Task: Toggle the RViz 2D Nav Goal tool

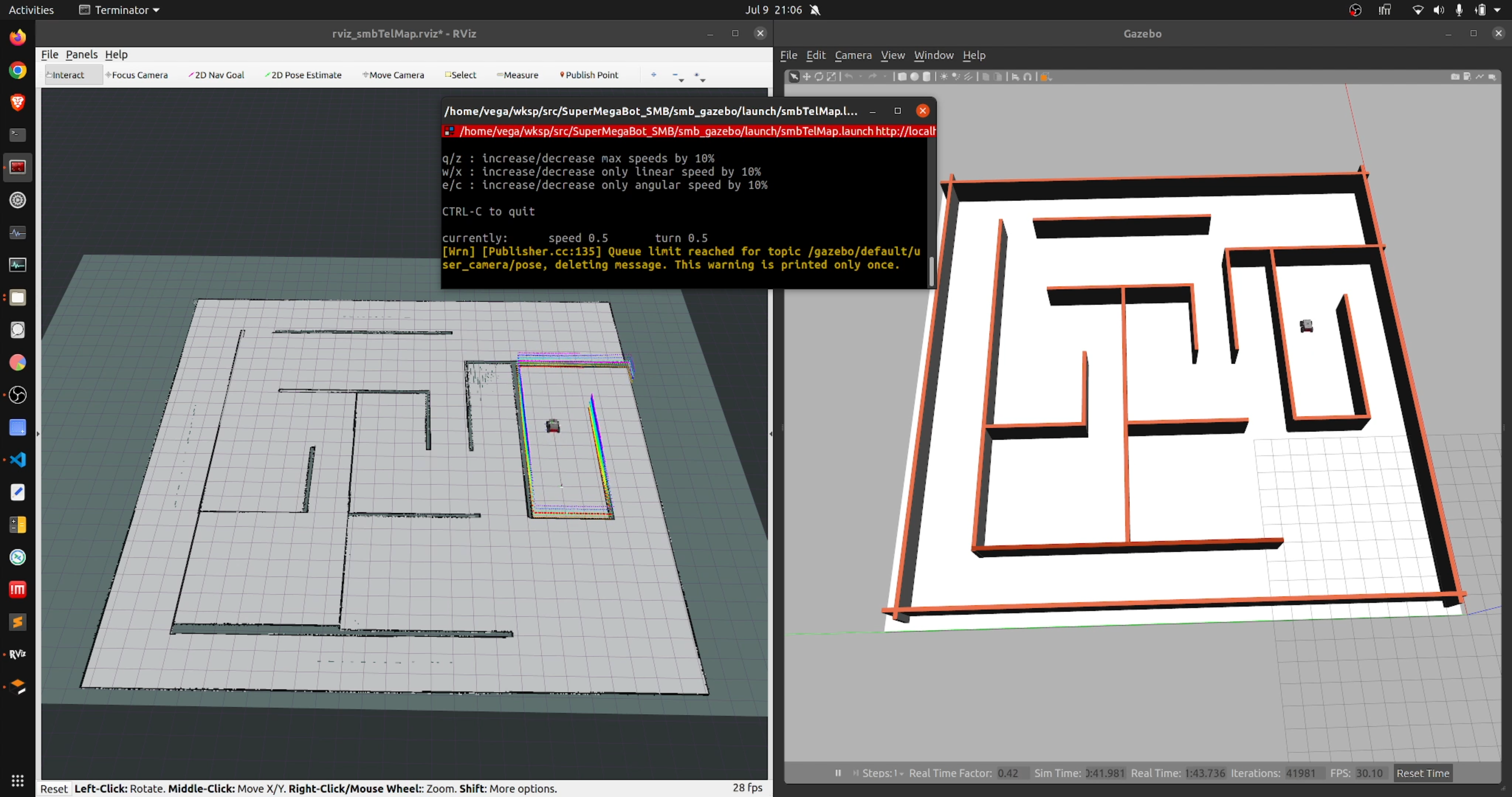Action: (x=216, y=75)
